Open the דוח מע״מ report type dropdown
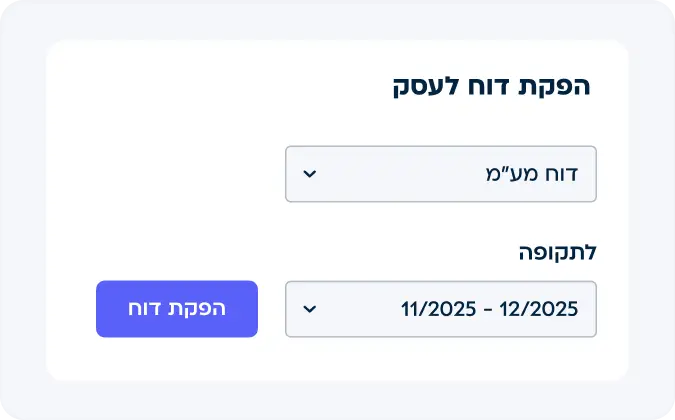 (x=441, y=174)
